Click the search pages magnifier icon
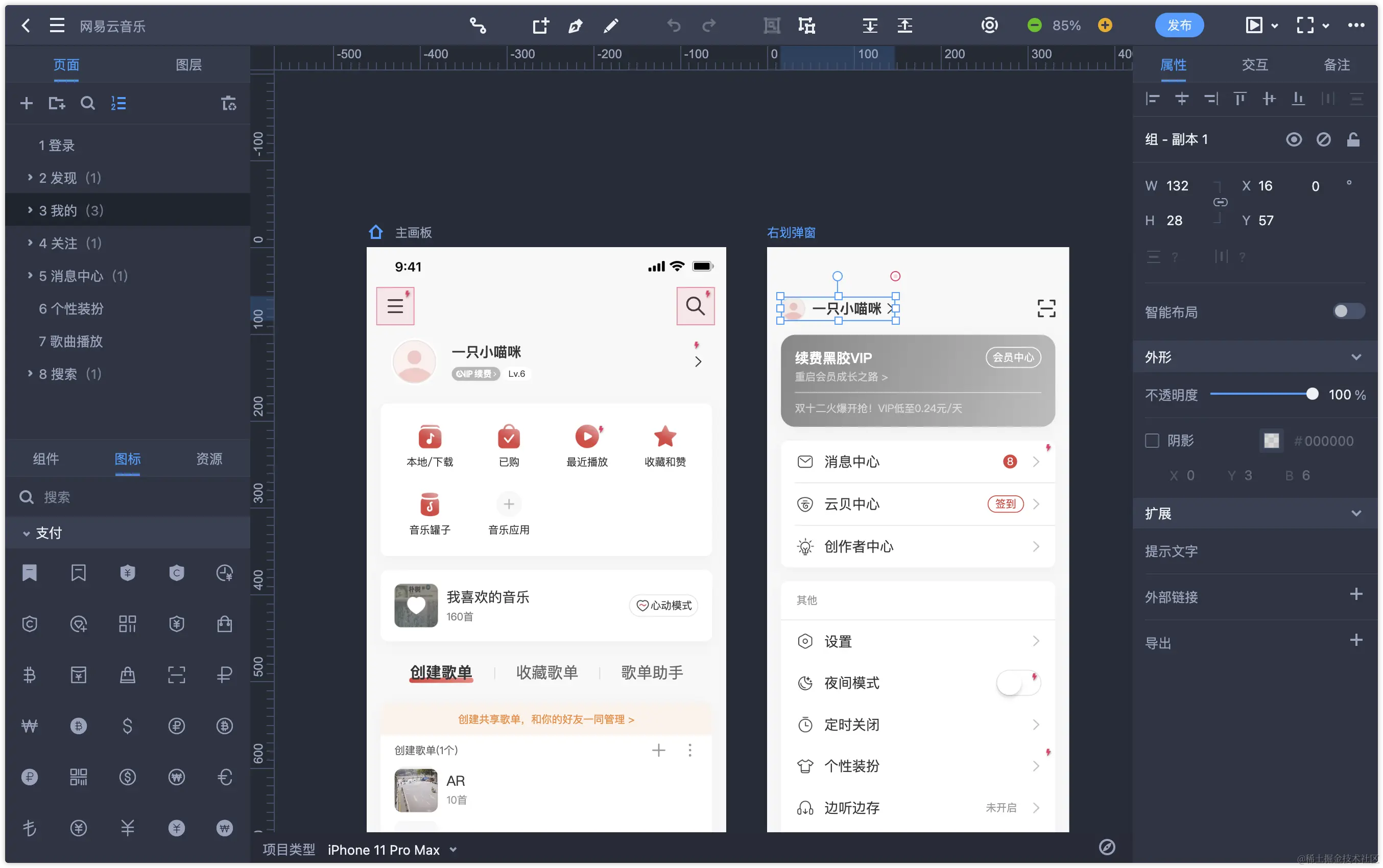The width and height of the screenshot is (1383, 868). (x=87, y=103)
